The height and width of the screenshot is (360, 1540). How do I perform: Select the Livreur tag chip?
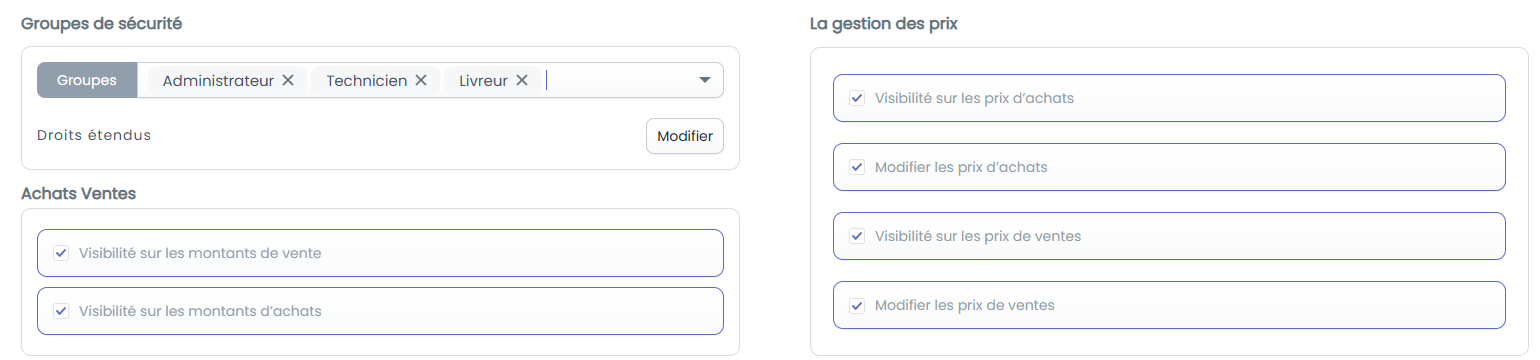pyautogui.click(x=483, y=81)
